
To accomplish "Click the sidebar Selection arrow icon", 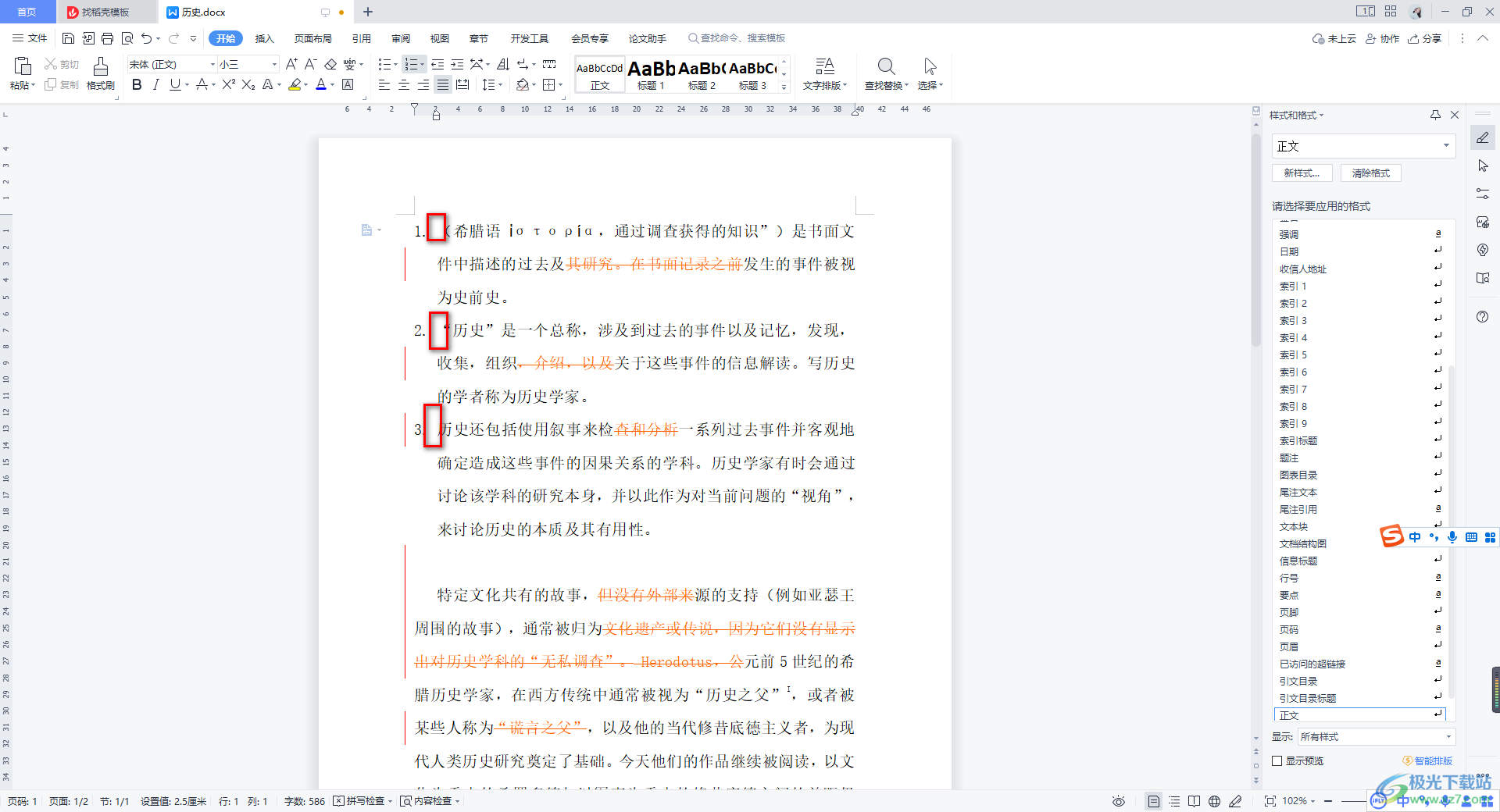I will [1483, 166].
